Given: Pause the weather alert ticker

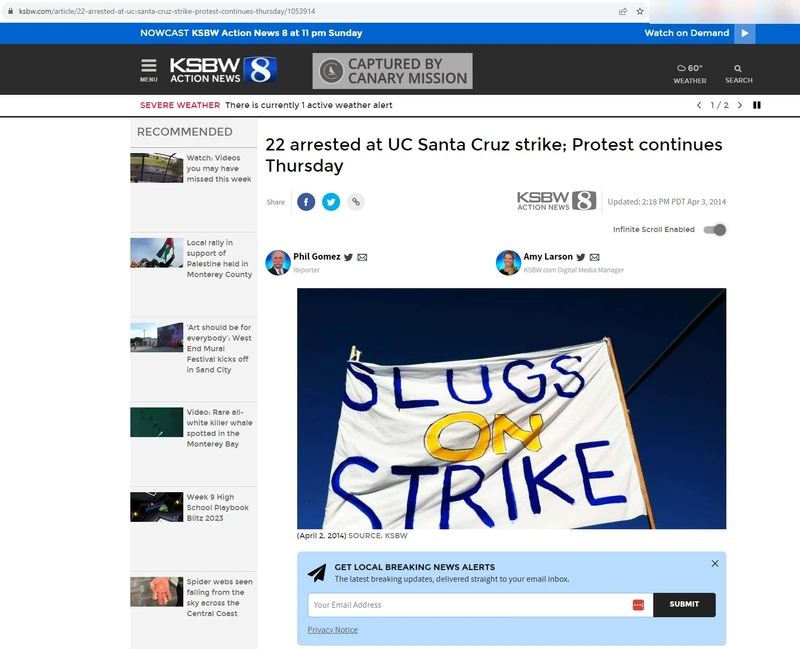Looking at the screenshot, I should click(x=757, y=105).
